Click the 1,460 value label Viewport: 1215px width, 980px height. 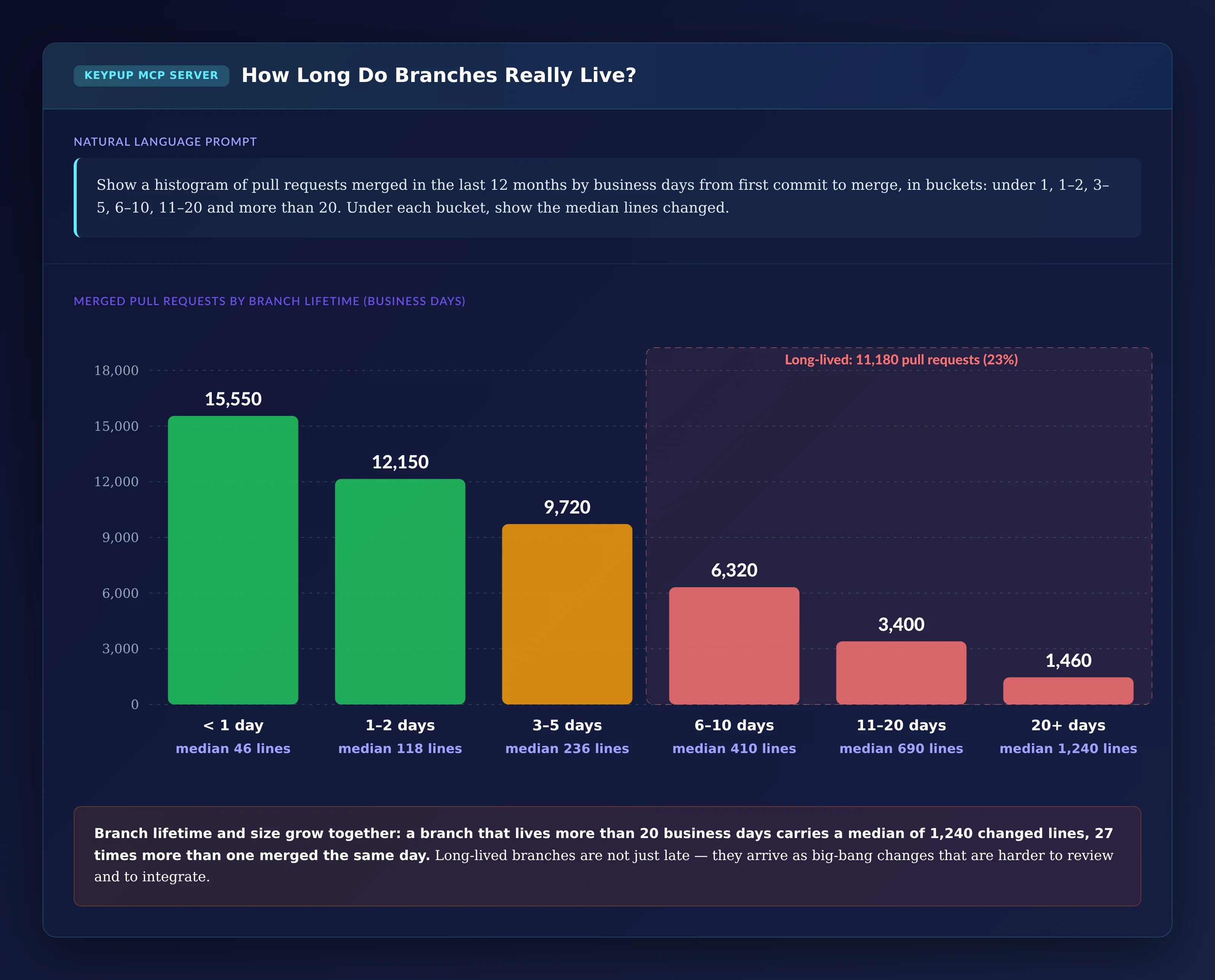coord(1069,661)
